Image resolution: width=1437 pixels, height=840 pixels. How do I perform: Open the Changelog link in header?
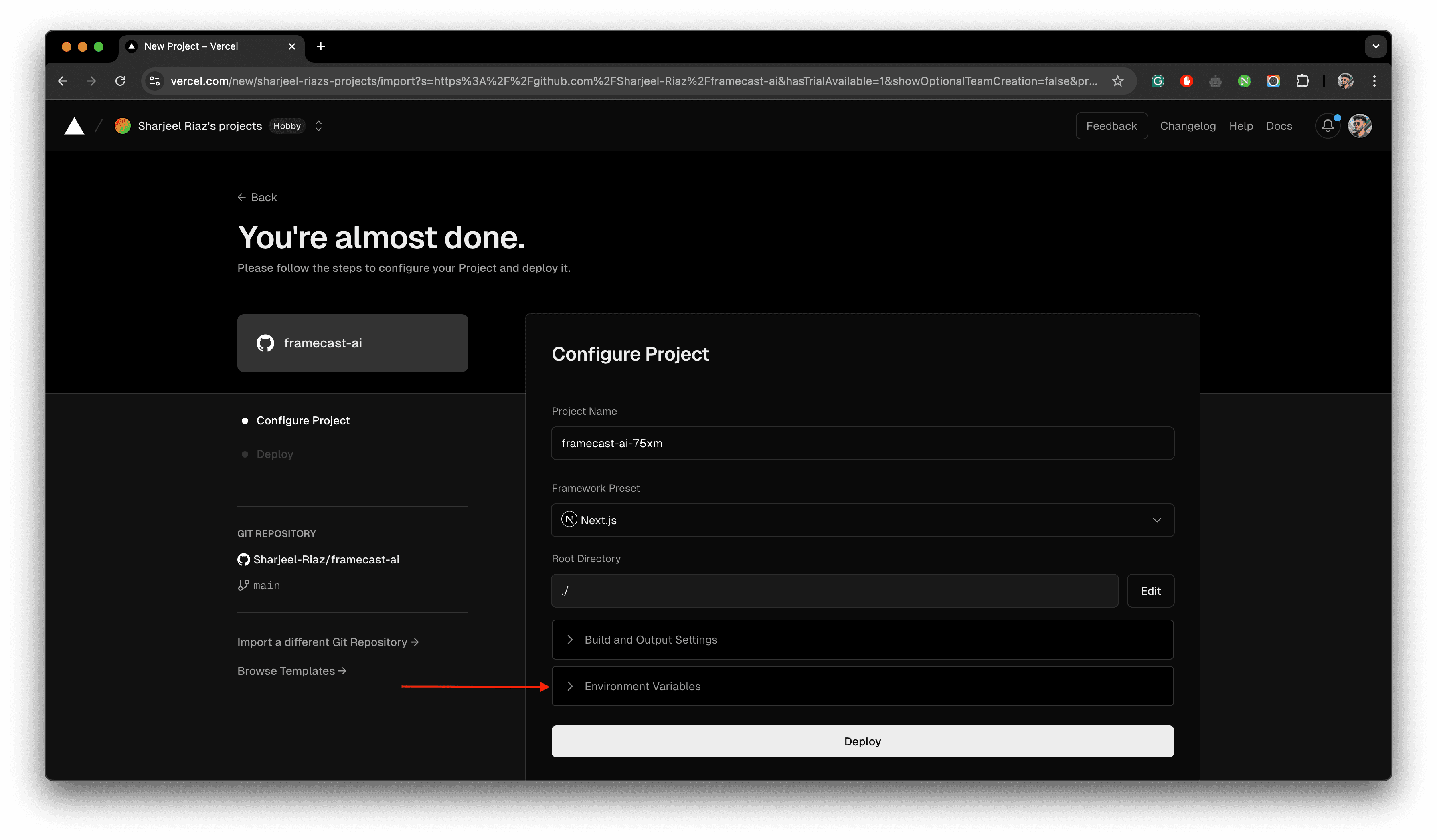coord(1188,126)
